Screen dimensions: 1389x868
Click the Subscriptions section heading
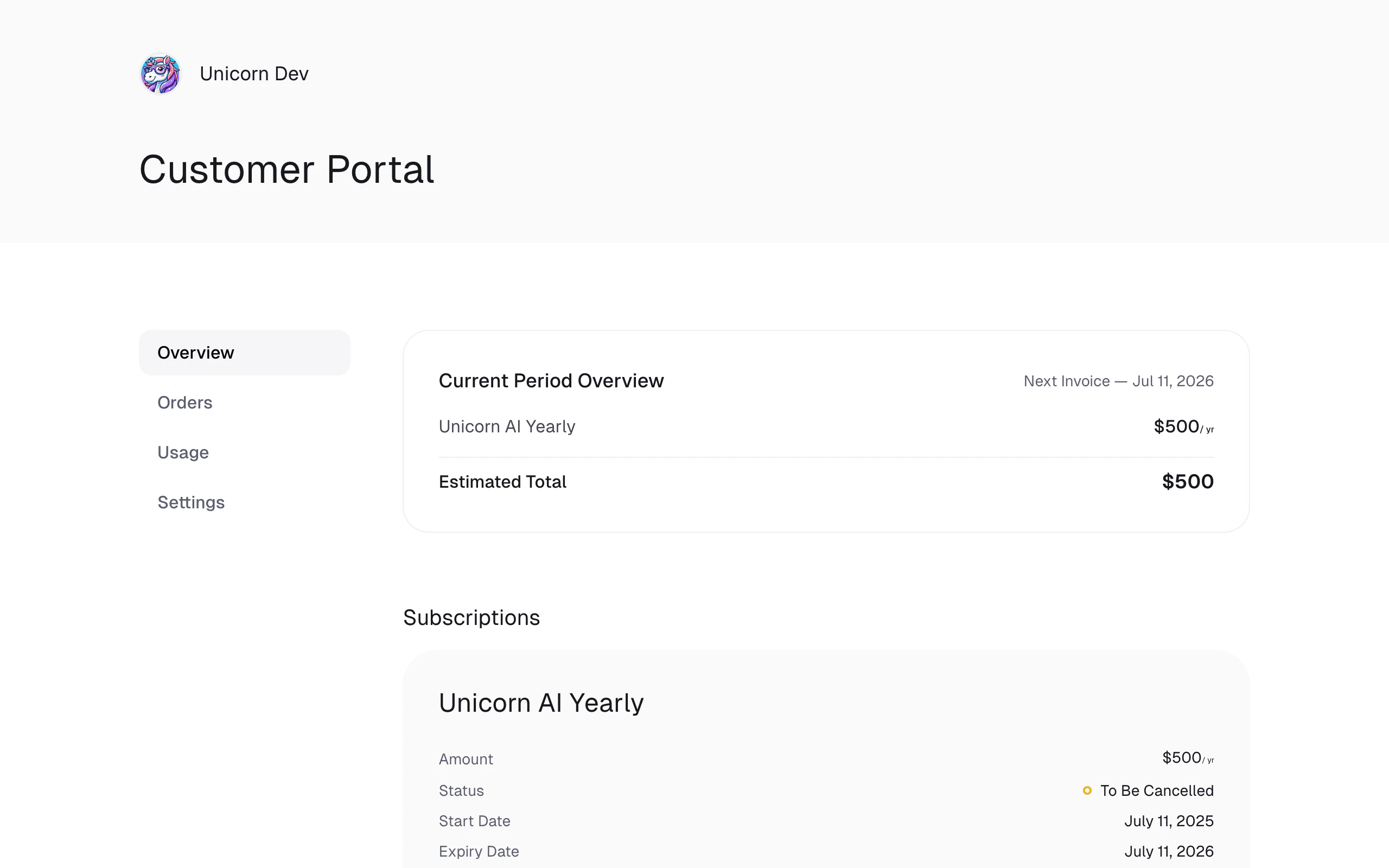coord(471,618)
